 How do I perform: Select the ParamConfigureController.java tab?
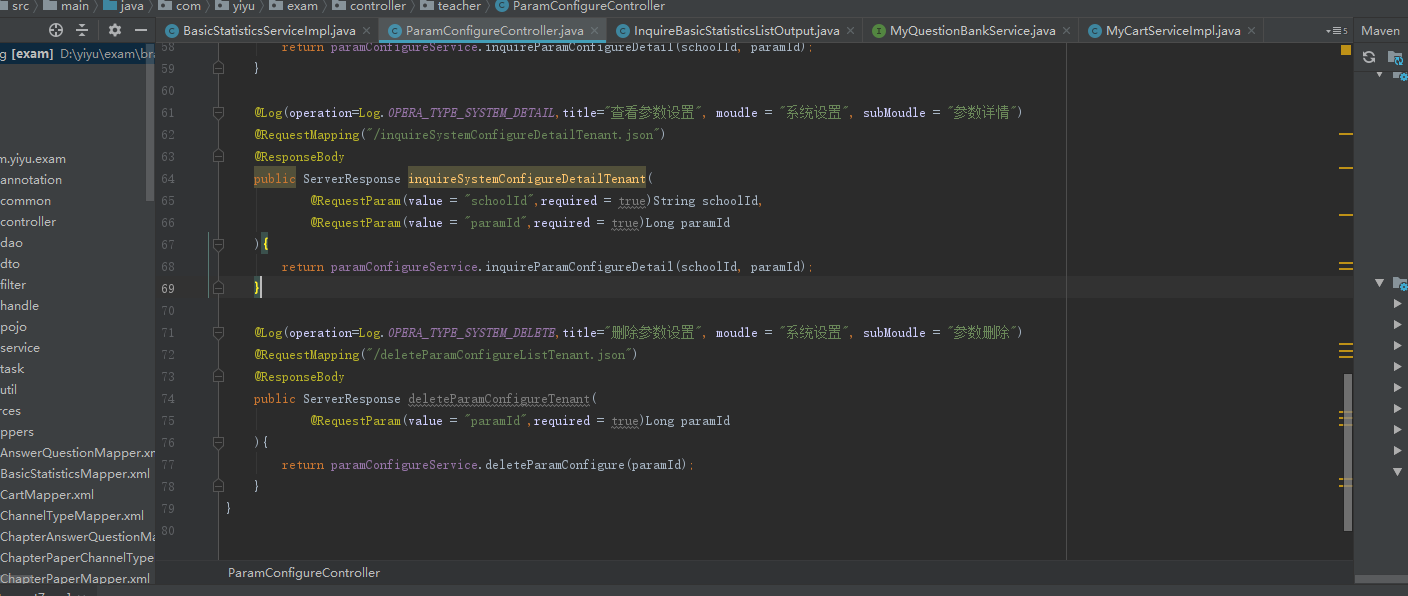click(x=494, y=31)
